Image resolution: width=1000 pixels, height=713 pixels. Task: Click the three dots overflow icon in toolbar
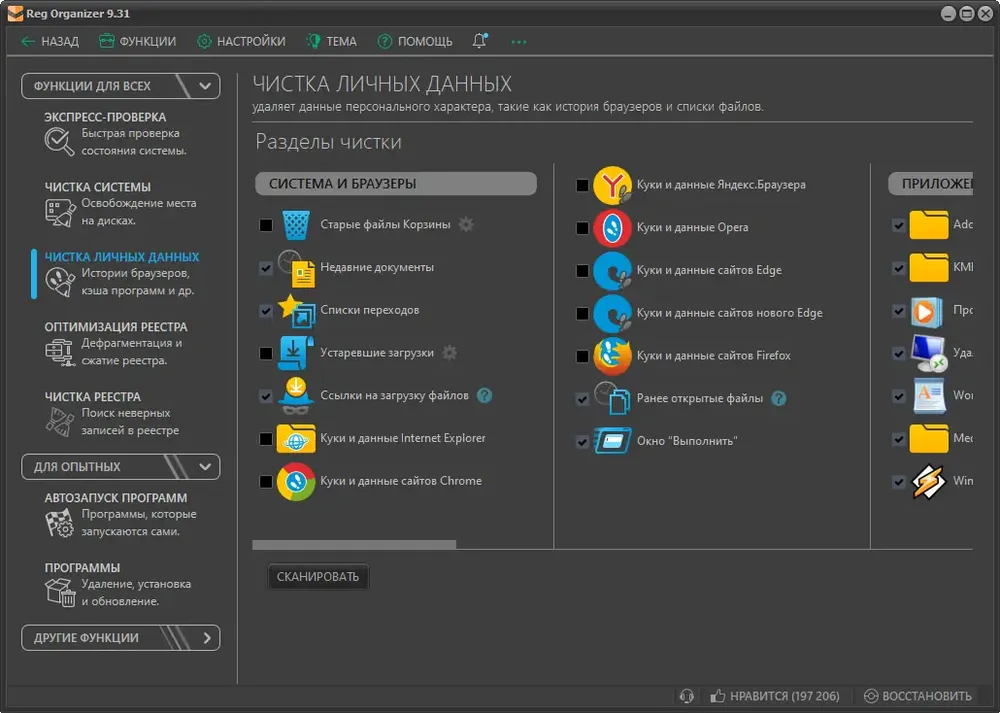click(x=518, y=42)
